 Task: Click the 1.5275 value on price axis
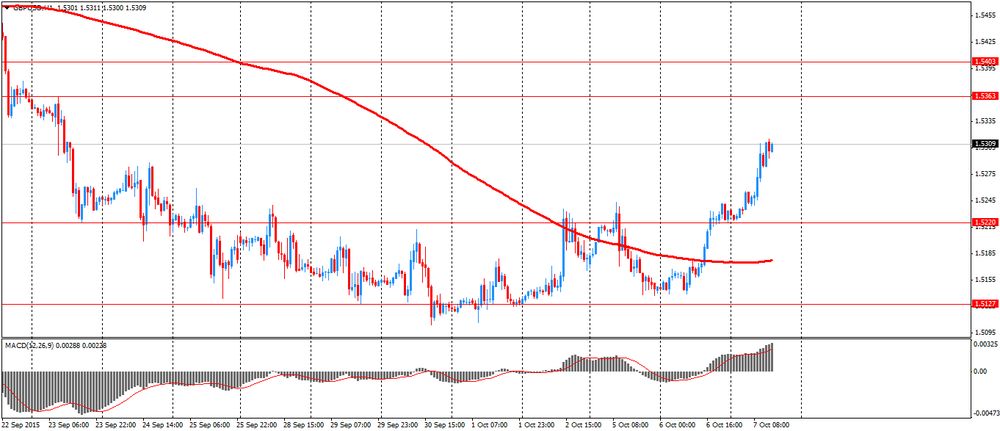[x=986, y=173]
